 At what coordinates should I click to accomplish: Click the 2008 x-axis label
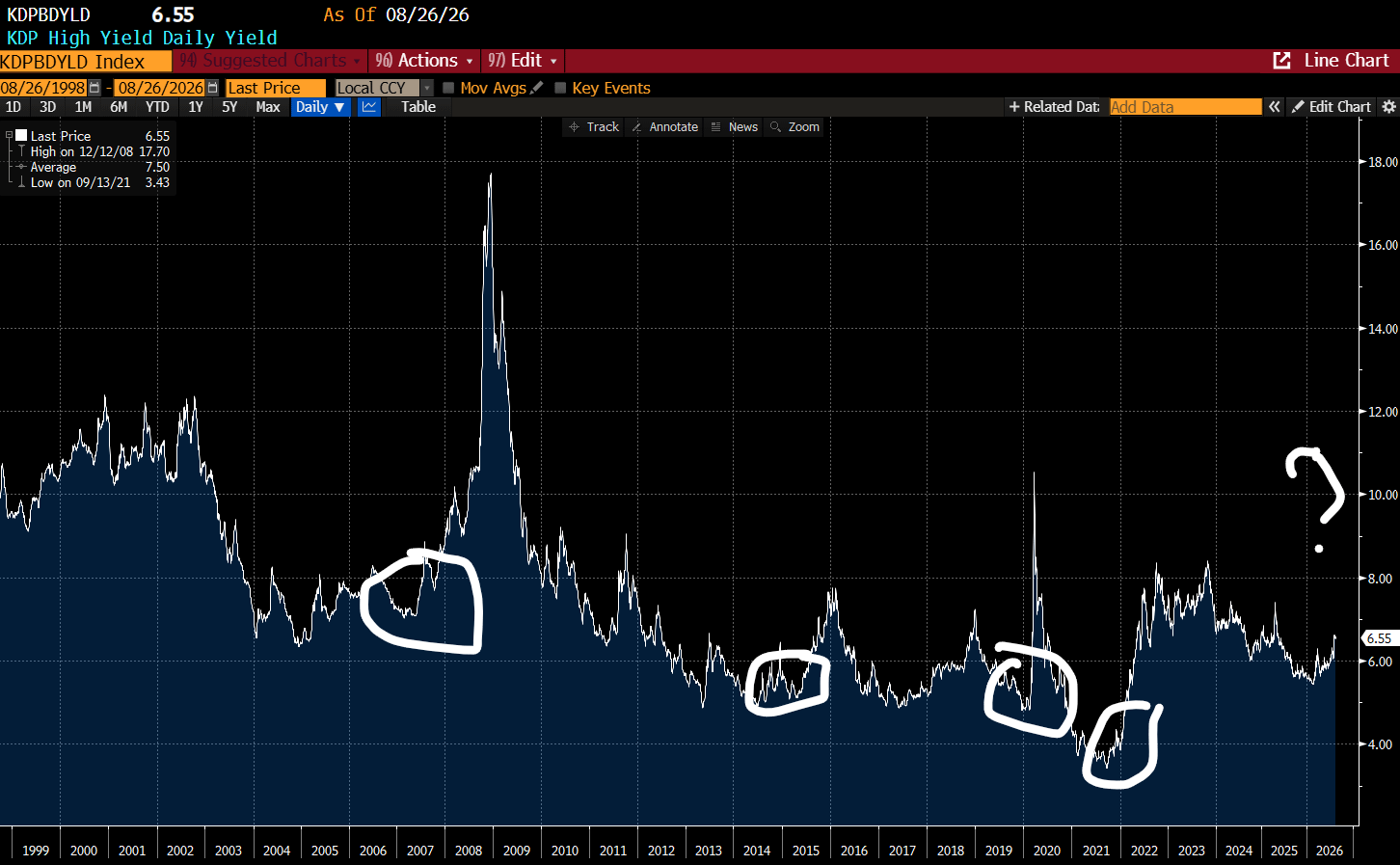469,851
